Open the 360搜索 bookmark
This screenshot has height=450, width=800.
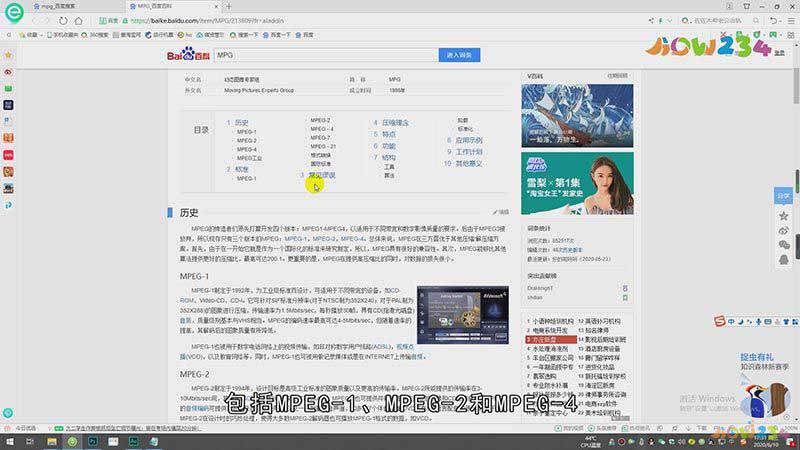(95, 35)
